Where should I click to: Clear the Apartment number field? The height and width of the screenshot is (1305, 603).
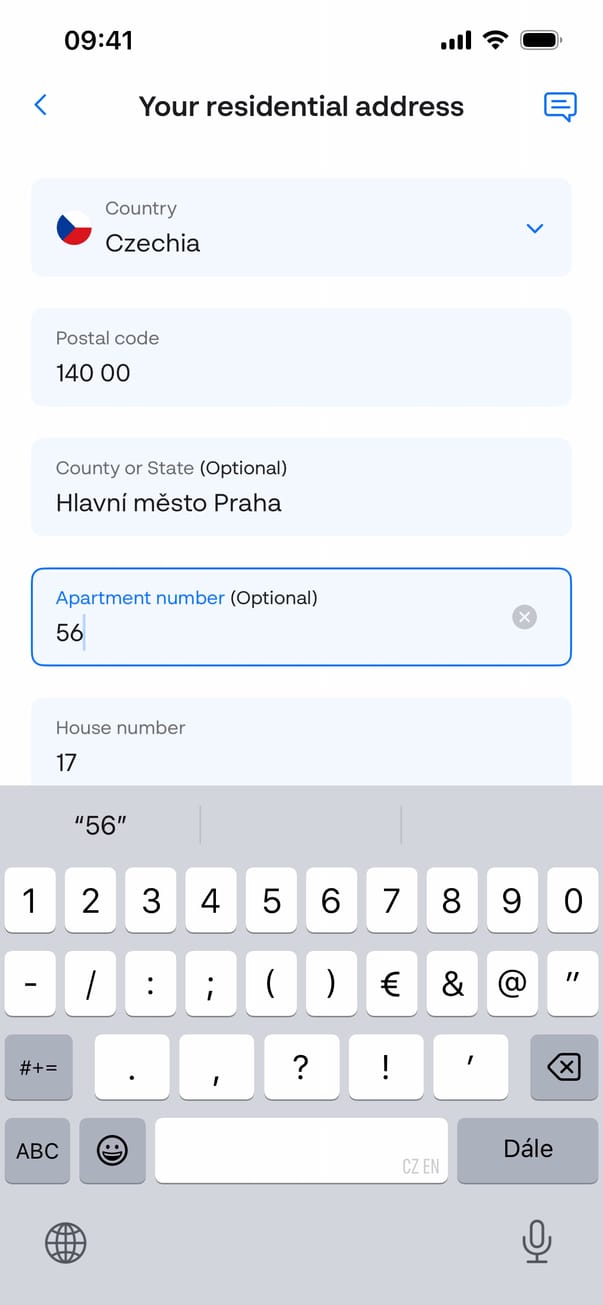[x=524, y=617]
